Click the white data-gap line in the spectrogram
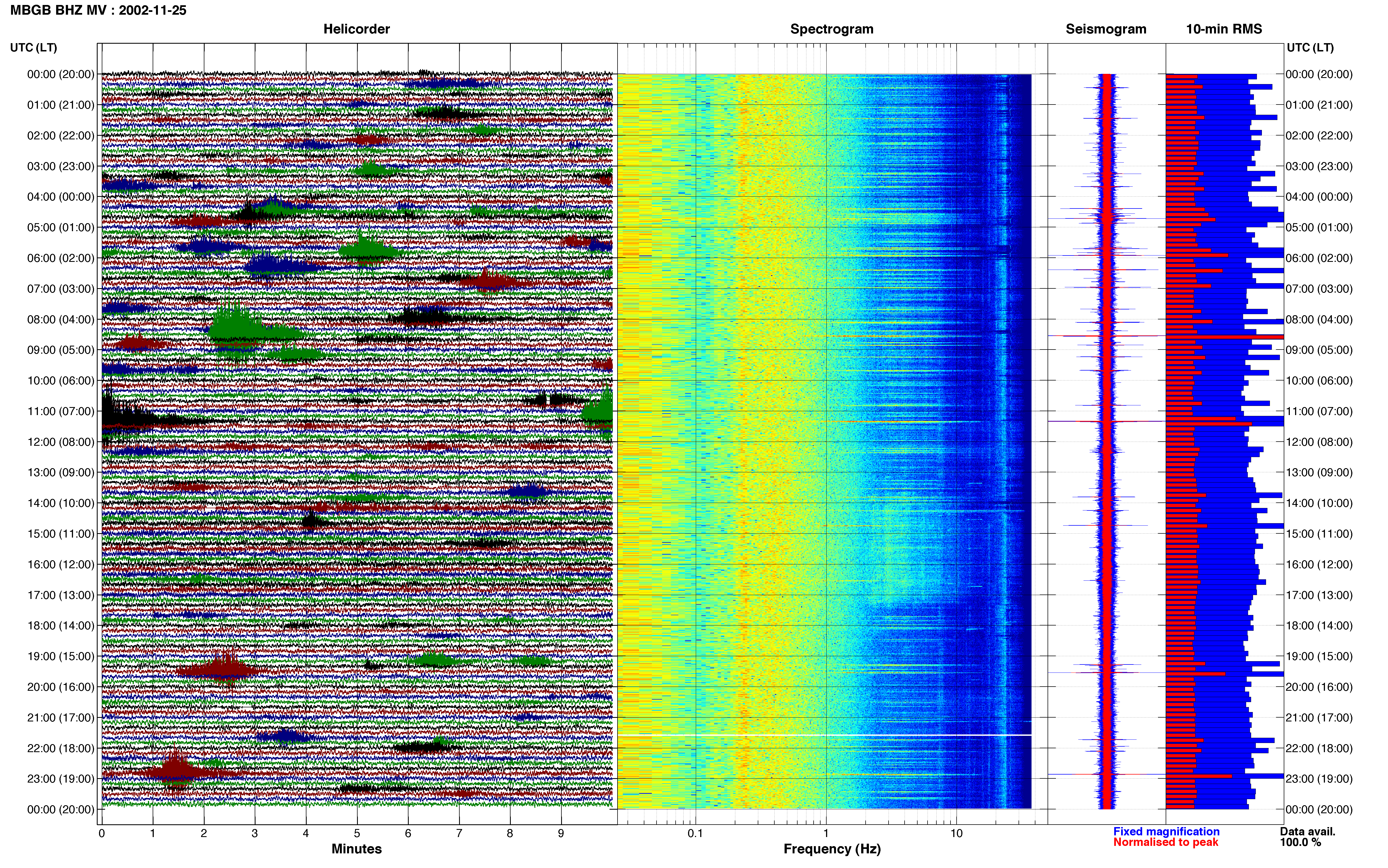The width and height of the screenshot is (1388, 868). point(824,735)
